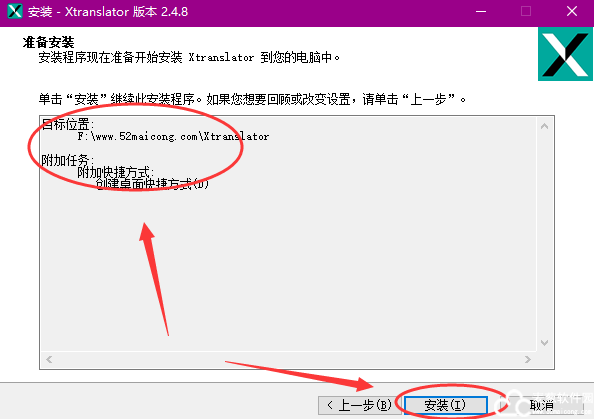
Task: Click the summary box's left scroll arrow
Action: pyautogui.click(x=49, y=359)
